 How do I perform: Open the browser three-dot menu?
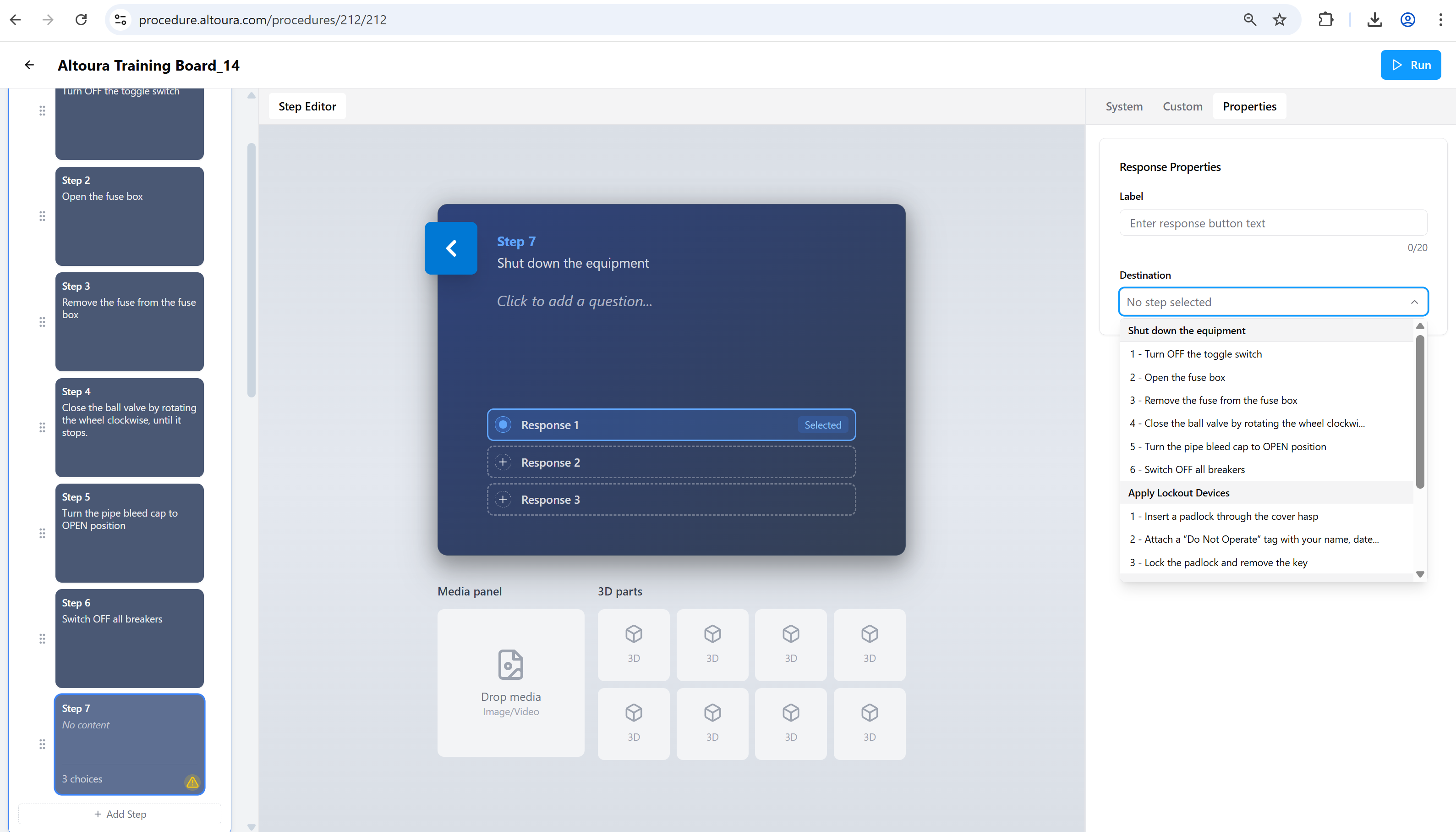point(1440,20)
